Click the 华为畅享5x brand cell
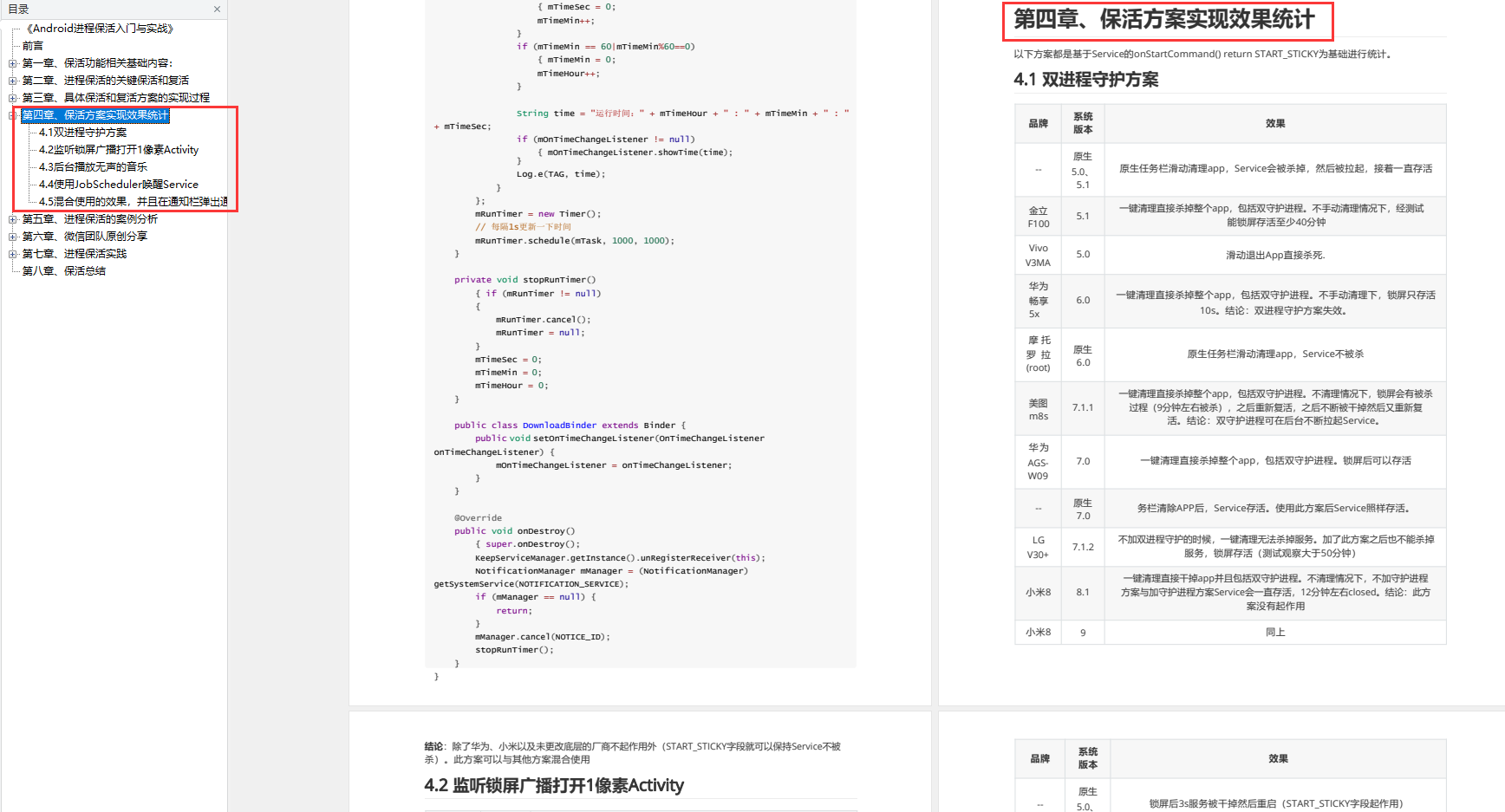Image resolution: width=1505 pixels, height=812 pixels. (x=1039, y=300)
